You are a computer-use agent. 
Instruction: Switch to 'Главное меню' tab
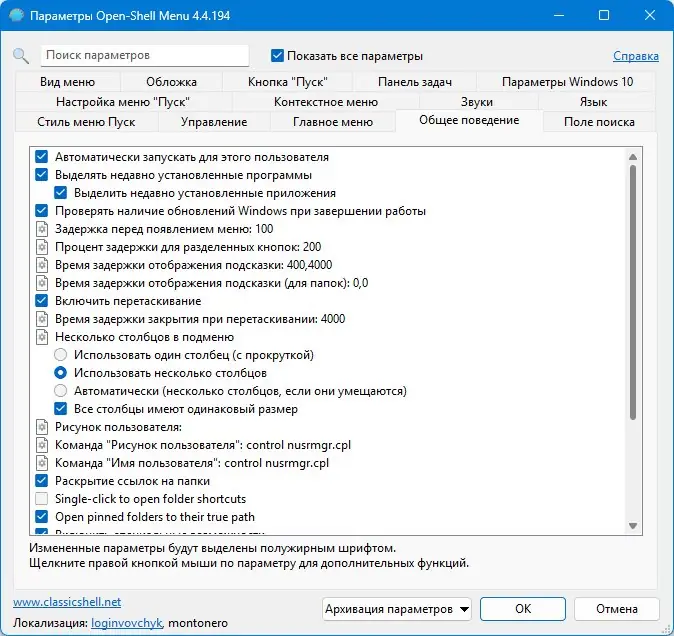[x=333, y=122]
